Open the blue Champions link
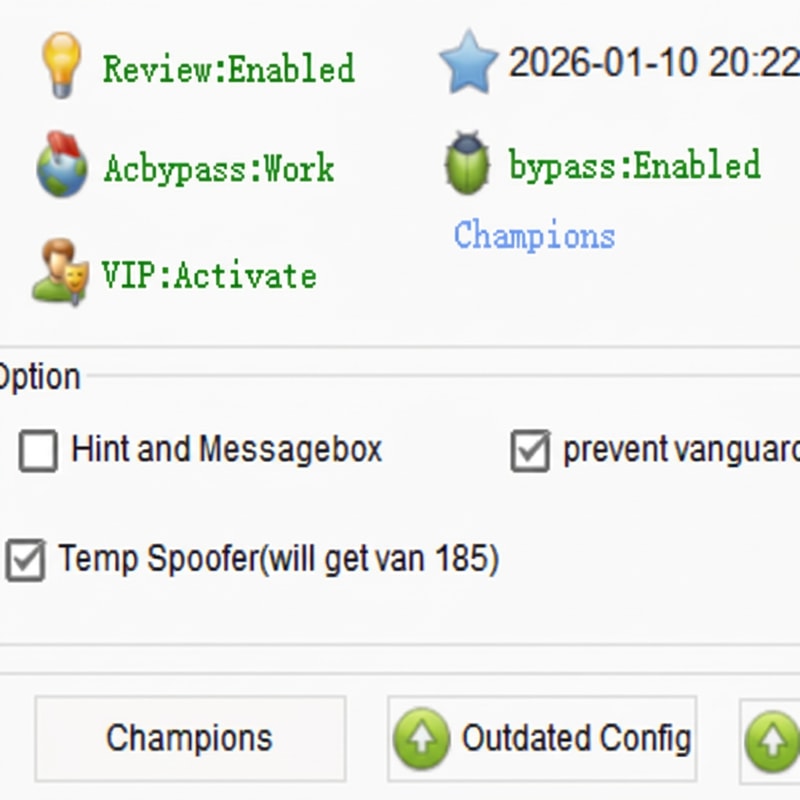This screenshot has width=800, height=800. 534,235
